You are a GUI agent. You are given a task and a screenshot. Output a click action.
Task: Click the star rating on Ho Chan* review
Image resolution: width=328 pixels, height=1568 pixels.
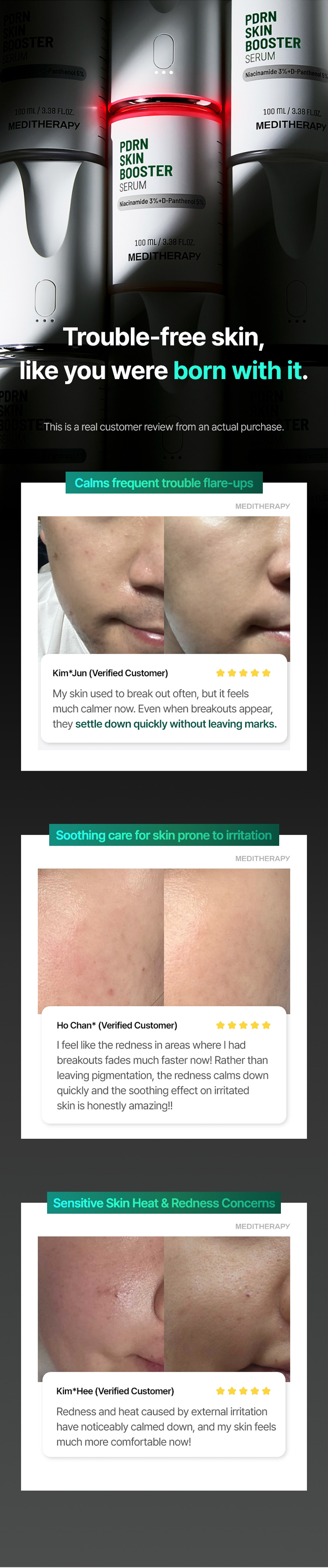243,1025
